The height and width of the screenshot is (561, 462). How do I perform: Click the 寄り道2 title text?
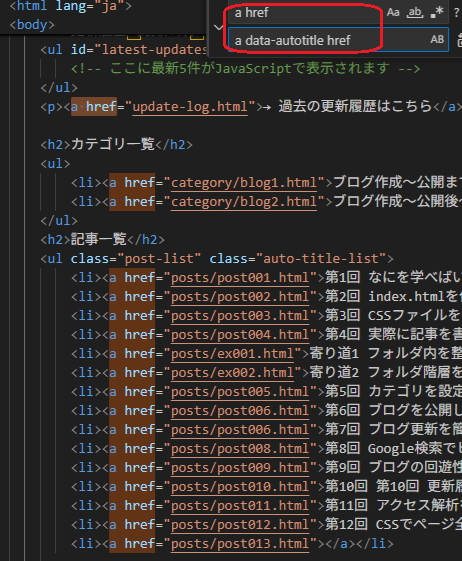pos(385,372)
